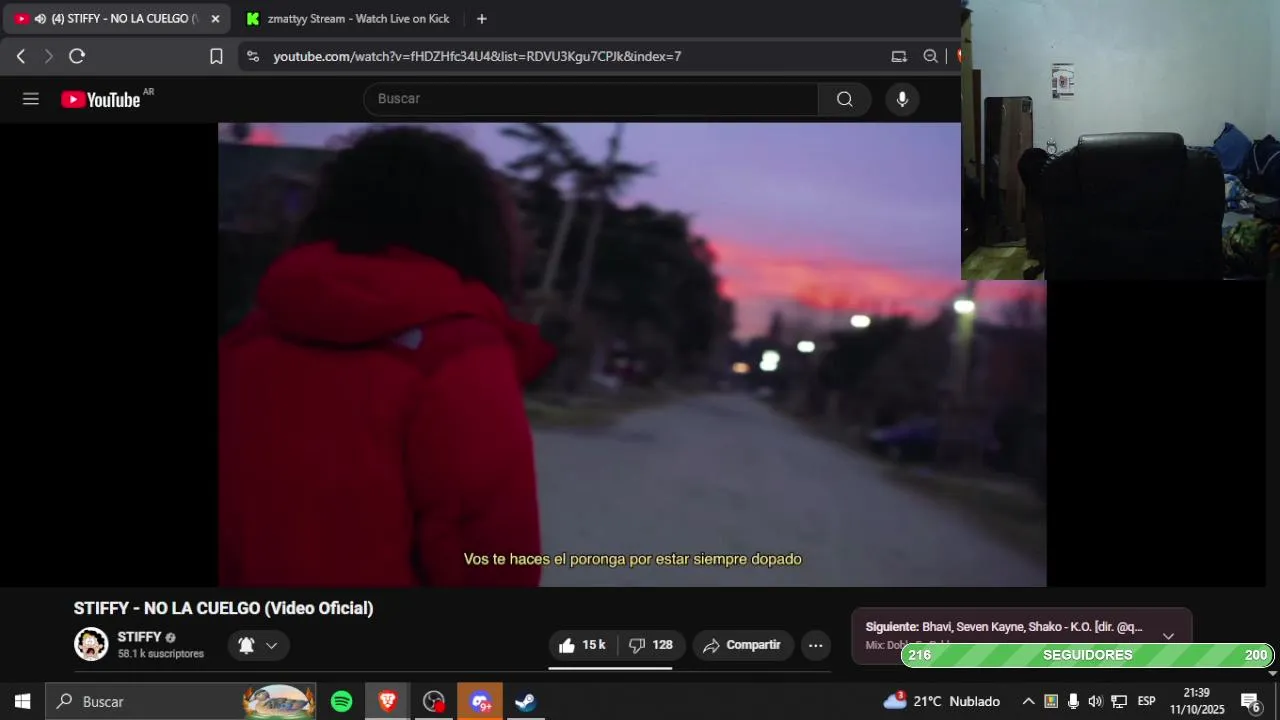Open a new browser tab
Screen dimensions: 1280x720
[482, 19]
